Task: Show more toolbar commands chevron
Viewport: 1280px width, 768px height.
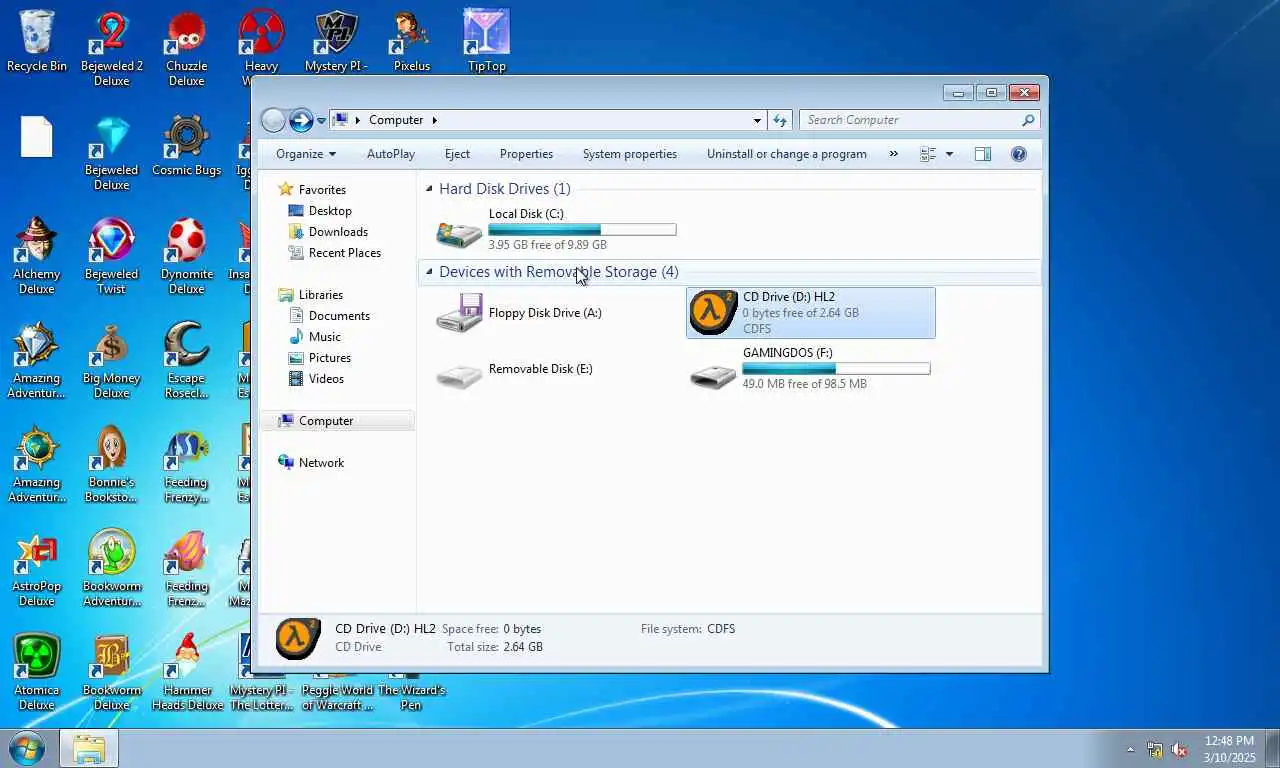Action: tap(893, 154)
